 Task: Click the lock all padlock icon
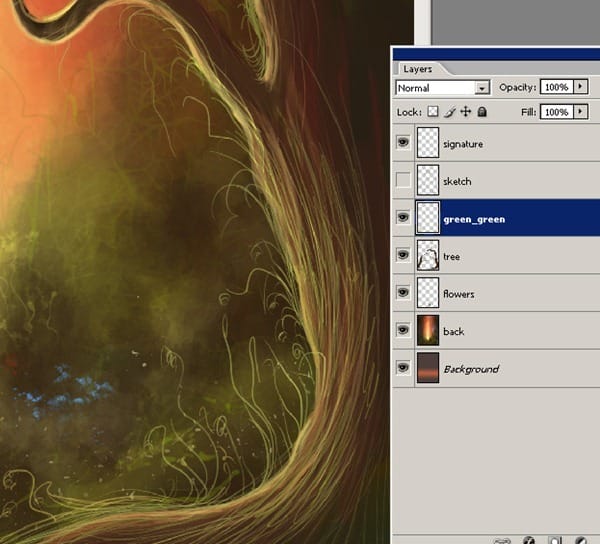481,112
